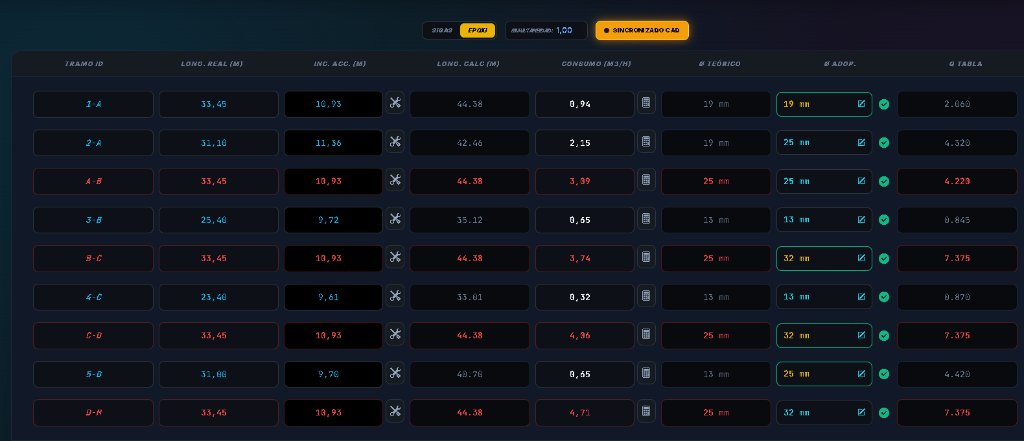1024x441 pixels.
Task: Open accessories wrench tool for tramo 1-A
Action: [x=394, y=102]
